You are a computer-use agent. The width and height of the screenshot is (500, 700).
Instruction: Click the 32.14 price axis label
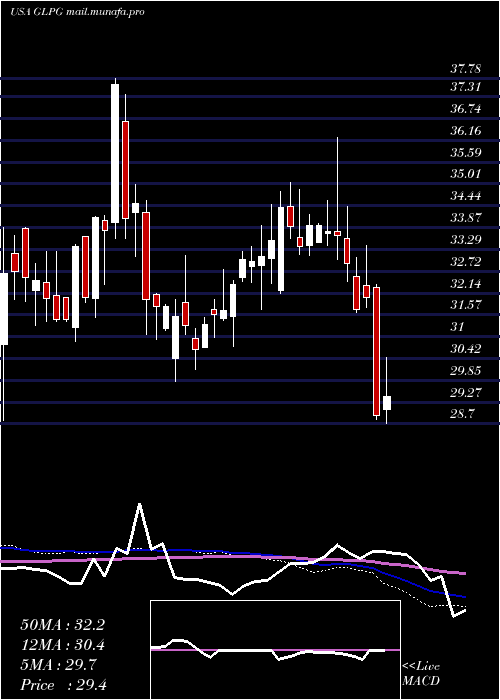pyautogui.click(x=465, y=283)
